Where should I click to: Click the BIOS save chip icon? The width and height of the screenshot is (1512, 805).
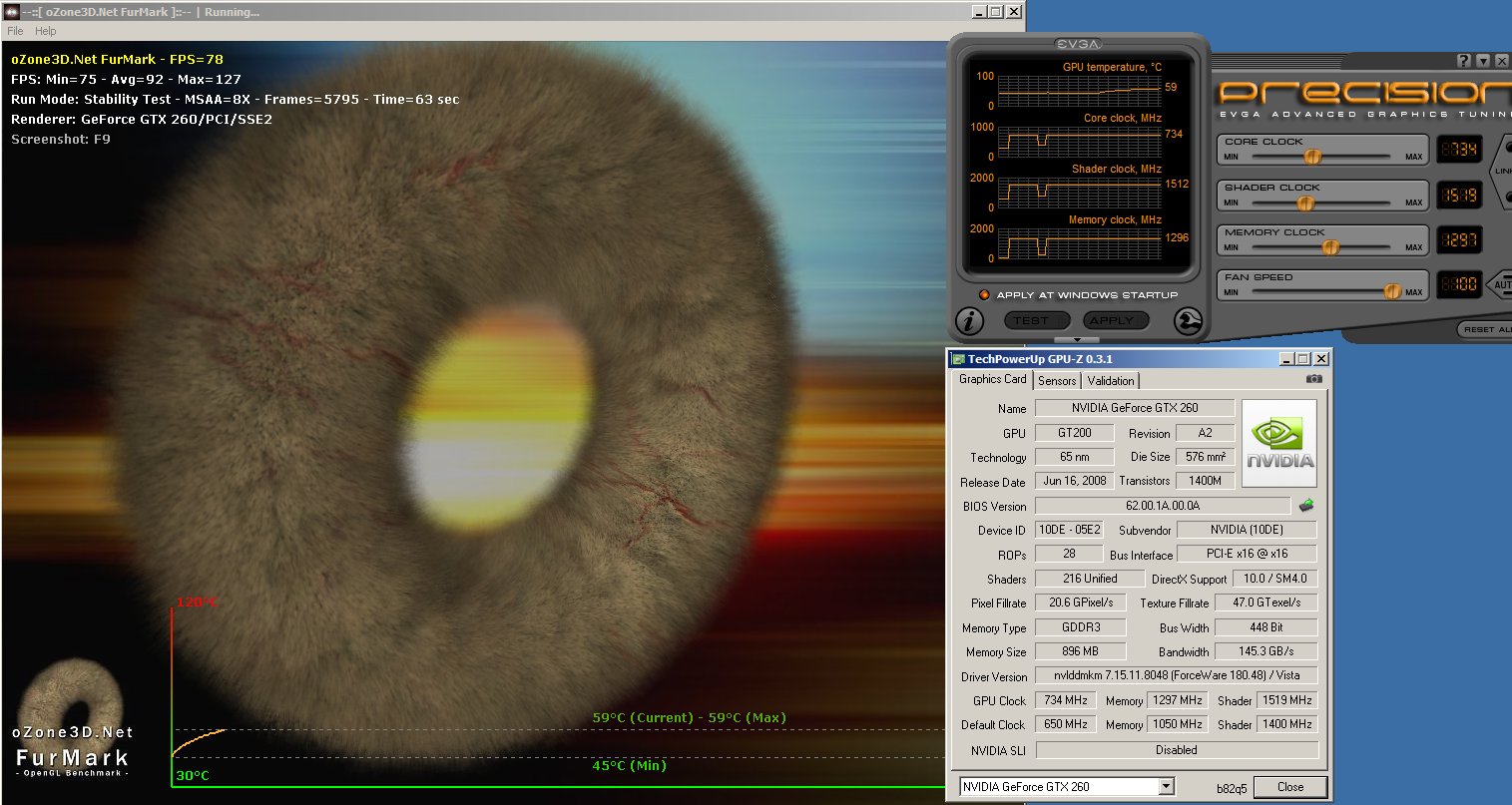(1305, 506)
